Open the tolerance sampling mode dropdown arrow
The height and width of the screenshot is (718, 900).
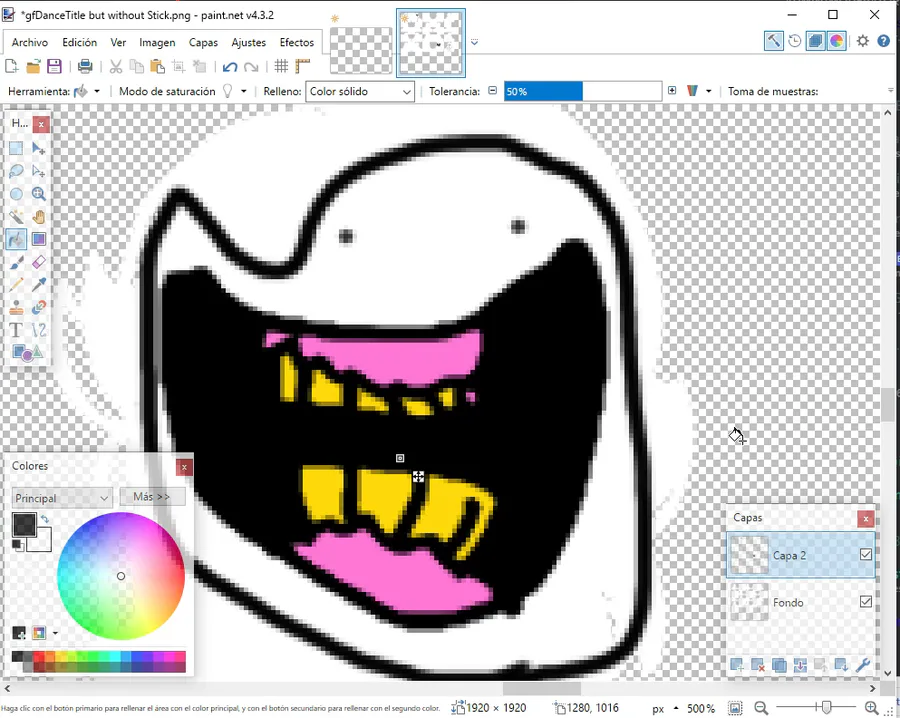708,91
